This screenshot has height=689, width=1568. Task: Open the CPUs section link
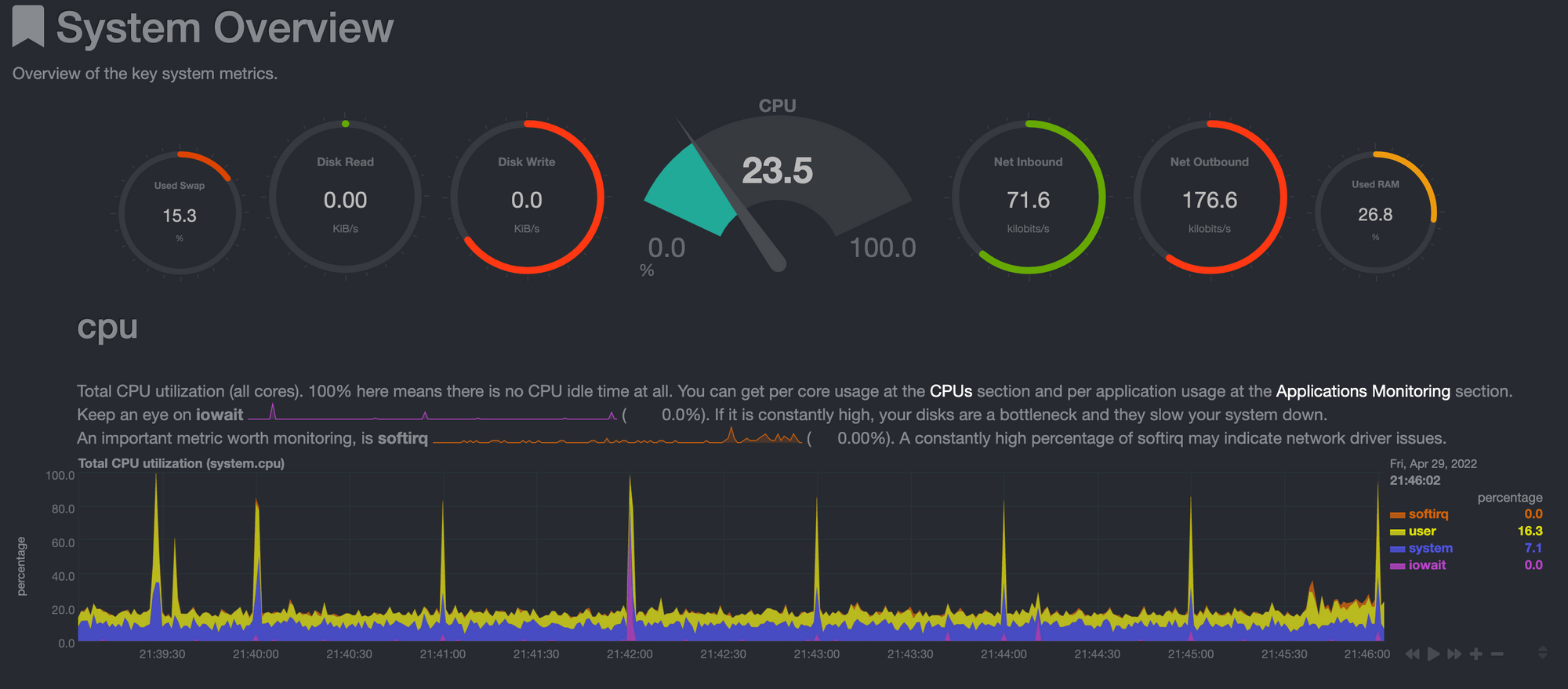click(x=951, y=391)
